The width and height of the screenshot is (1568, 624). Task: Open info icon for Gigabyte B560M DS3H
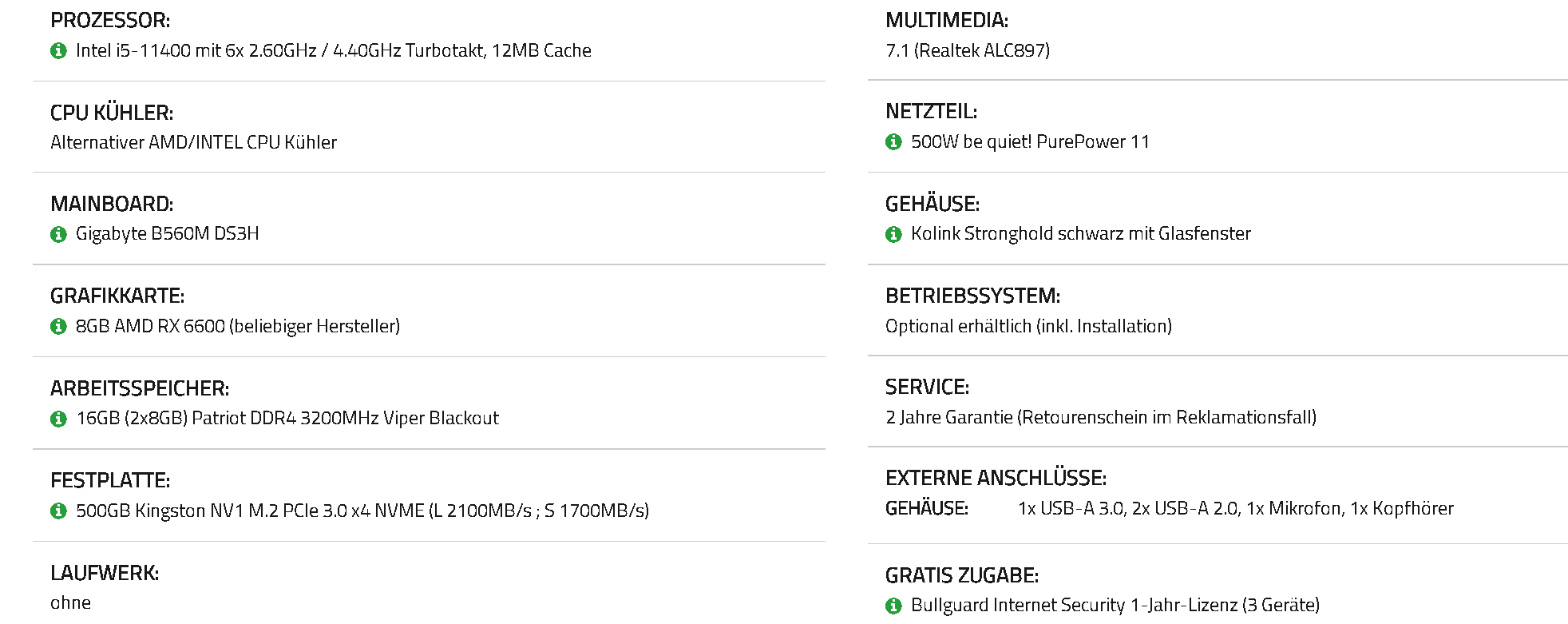point(58,234)
